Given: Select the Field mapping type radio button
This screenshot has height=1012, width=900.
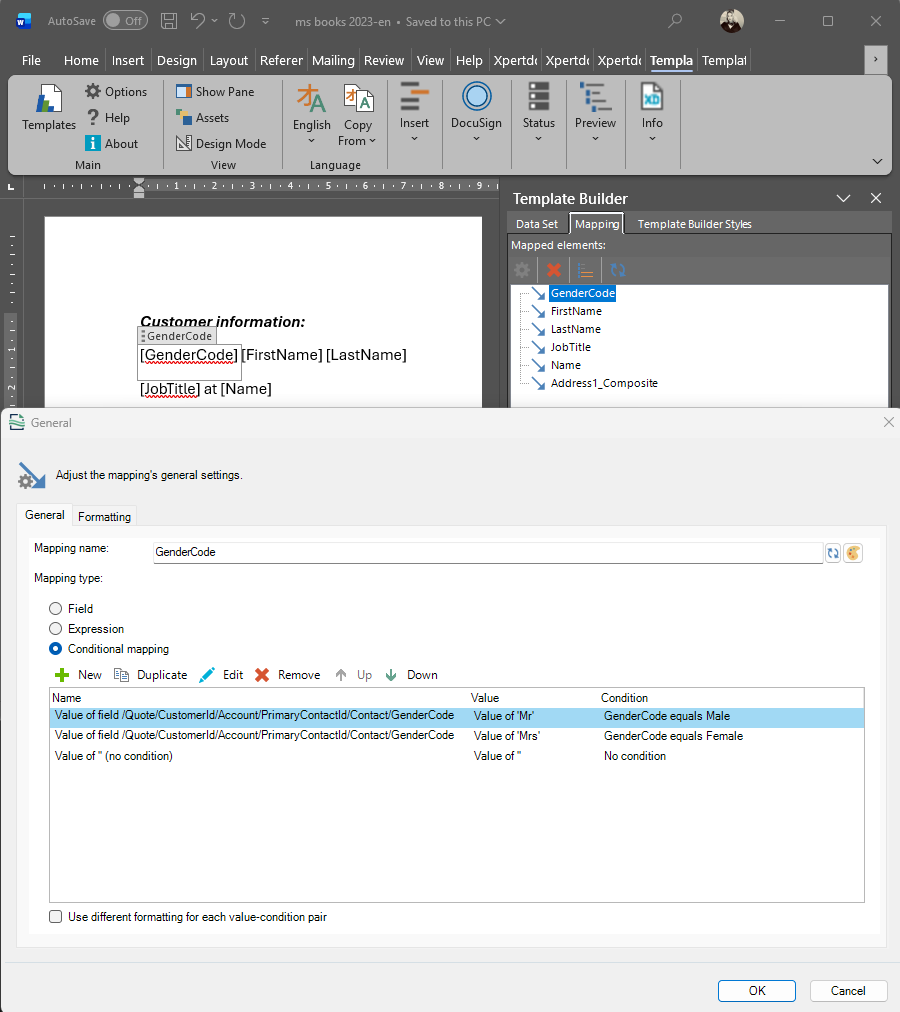Looking at the screenshot, I should coord(56,609).
